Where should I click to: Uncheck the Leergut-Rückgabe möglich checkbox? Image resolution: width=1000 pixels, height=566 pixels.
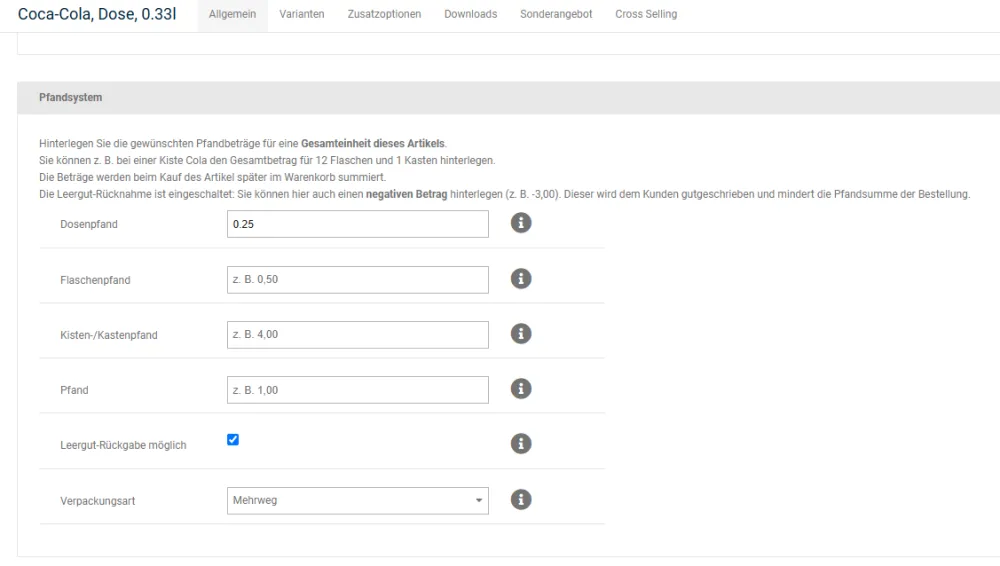233,440
